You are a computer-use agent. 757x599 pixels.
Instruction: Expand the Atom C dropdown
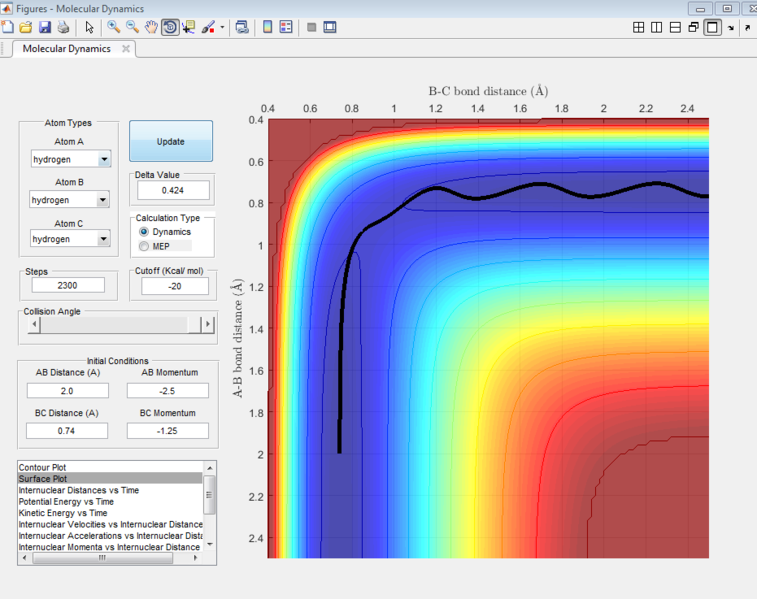click(x=104, y=239)
